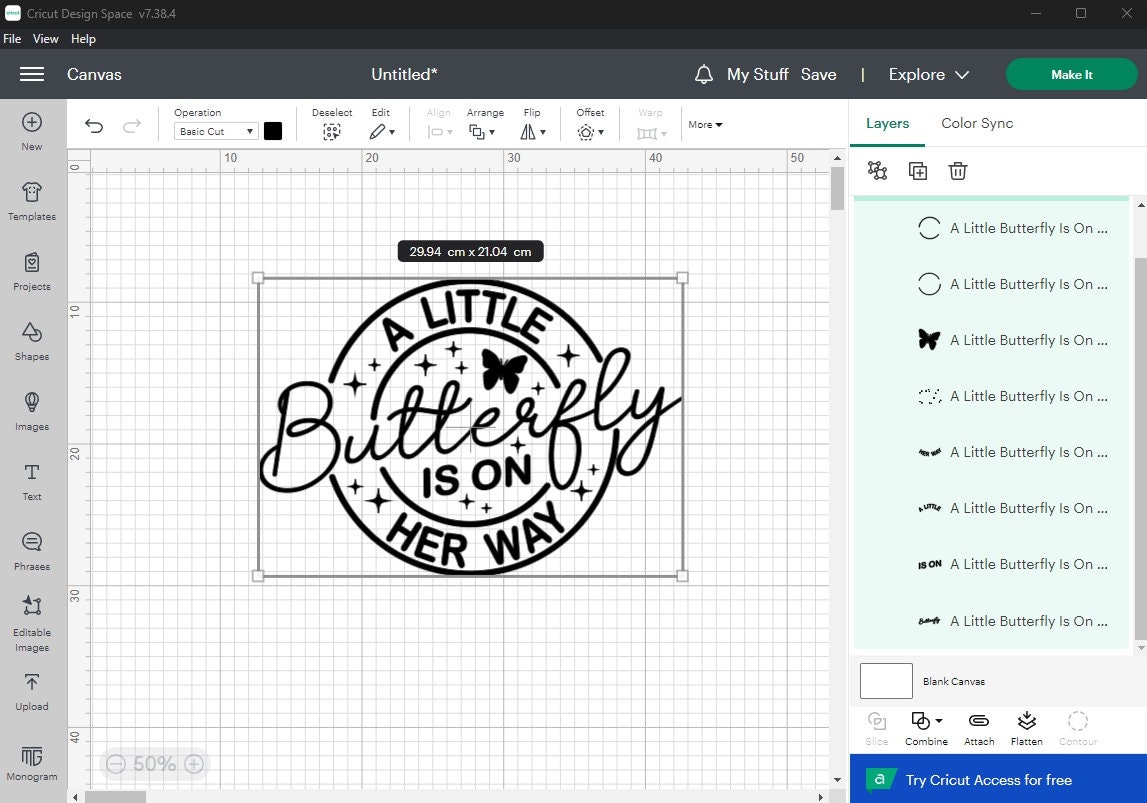Click the Flatten tool
This screenshot has width=1147, height=803.
tap(1026, 728)
